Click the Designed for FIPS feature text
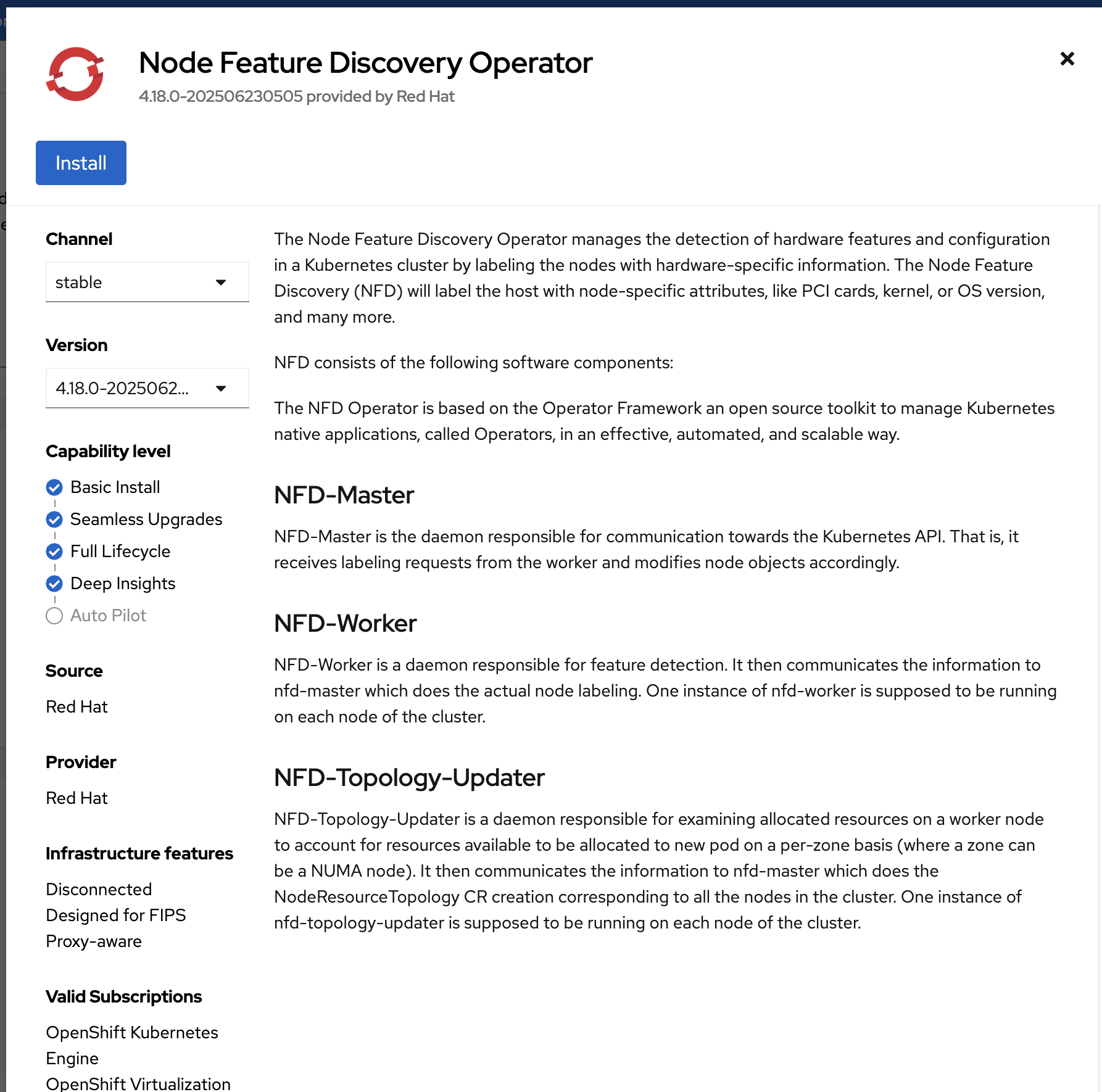Screen dimensions: 1102x1092 coord(115,916)
